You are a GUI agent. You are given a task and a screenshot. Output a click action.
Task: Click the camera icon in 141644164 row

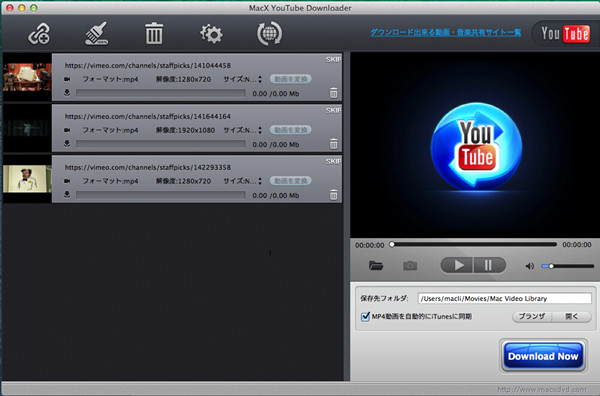point(67,130)
